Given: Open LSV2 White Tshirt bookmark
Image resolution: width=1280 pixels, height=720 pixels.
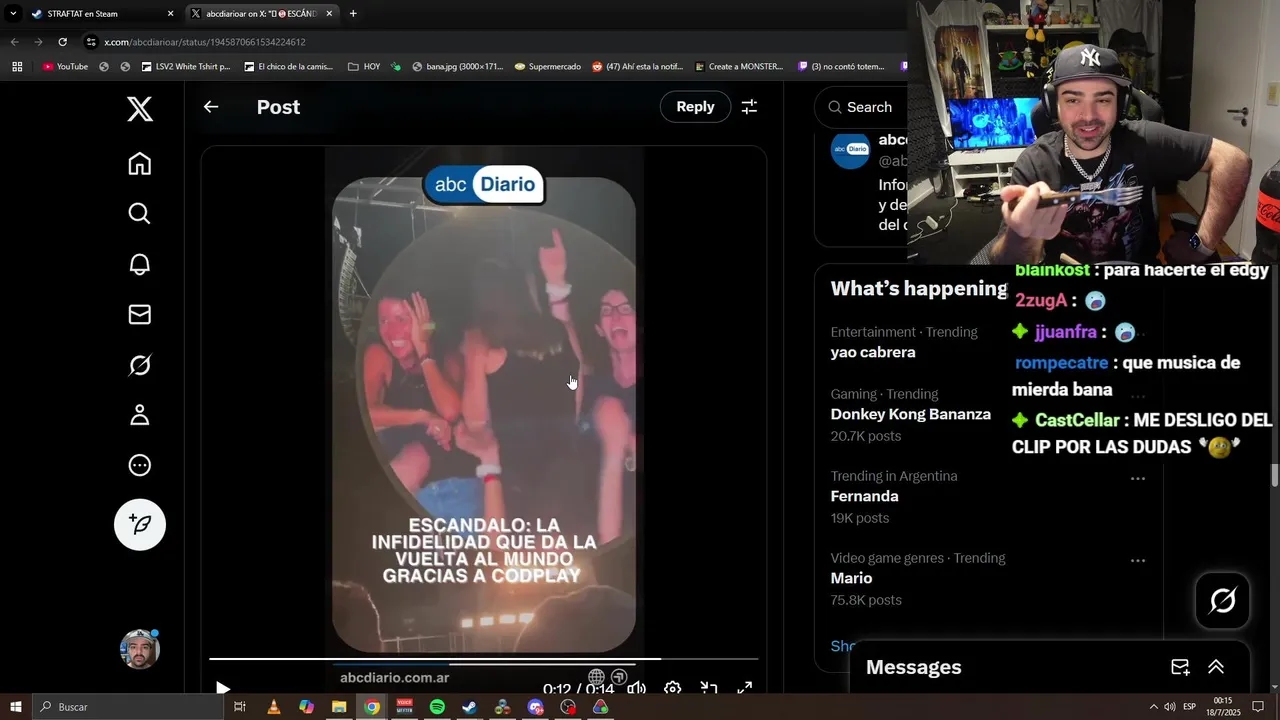Looking at the screenshot, I should click(186, 67).
